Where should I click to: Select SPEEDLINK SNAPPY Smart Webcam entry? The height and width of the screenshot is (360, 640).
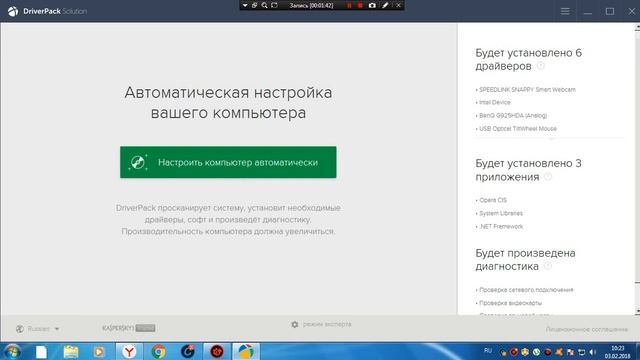(x=526, y=89)
